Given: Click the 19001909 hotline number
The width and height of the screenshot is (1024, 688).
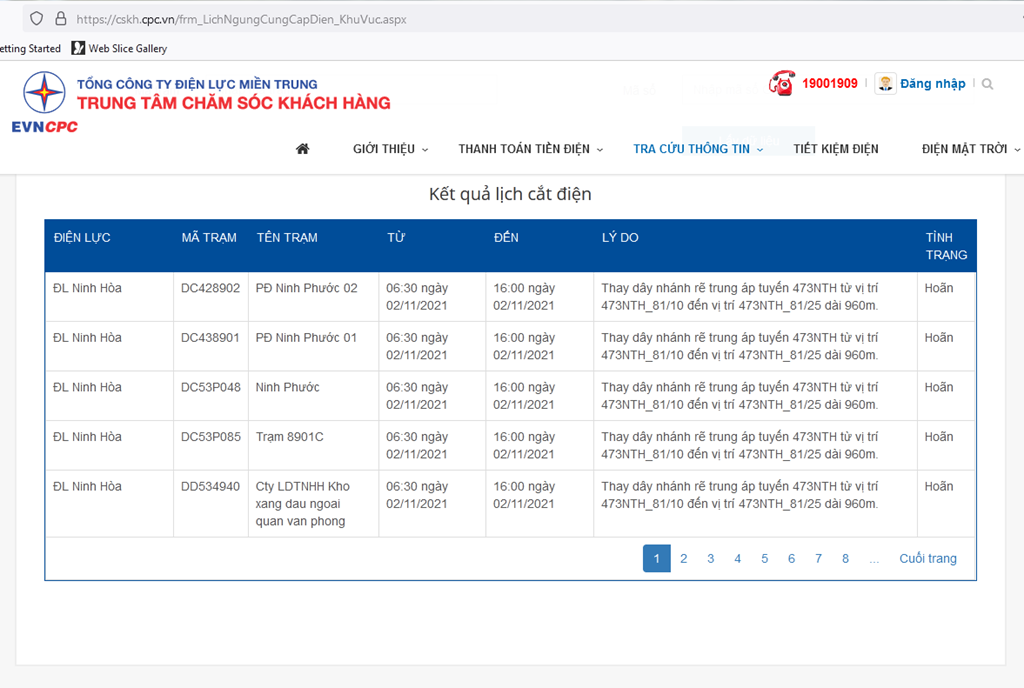Looking at the screenshot, I should pos(829,84).
